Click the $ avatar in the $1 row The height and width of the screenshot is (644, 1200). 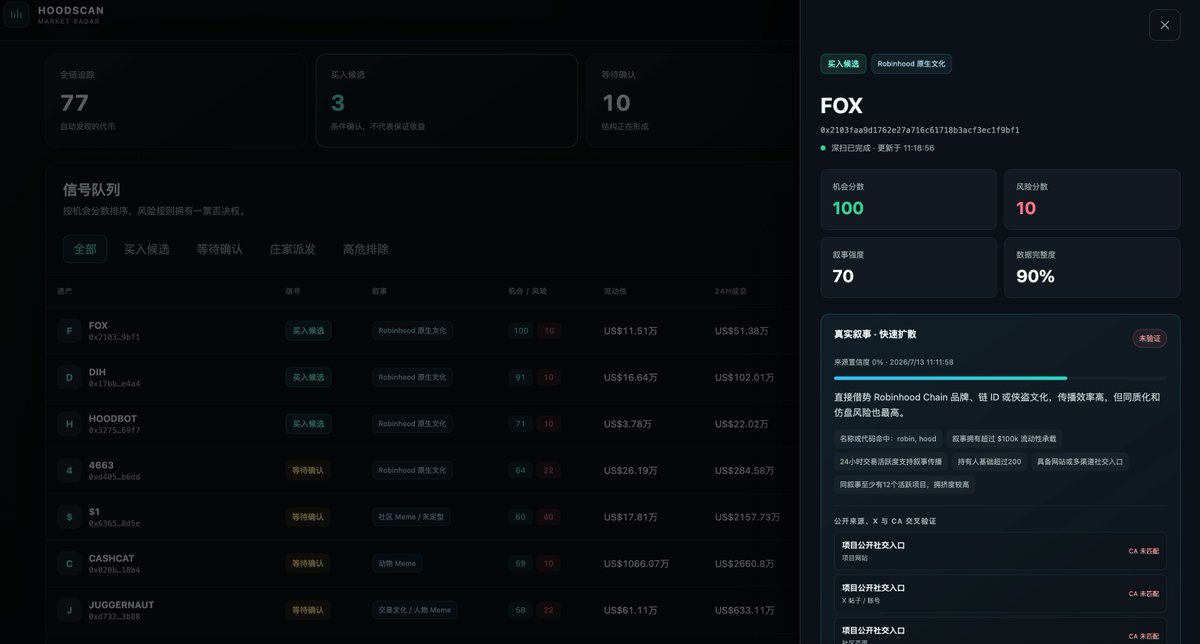69,517
